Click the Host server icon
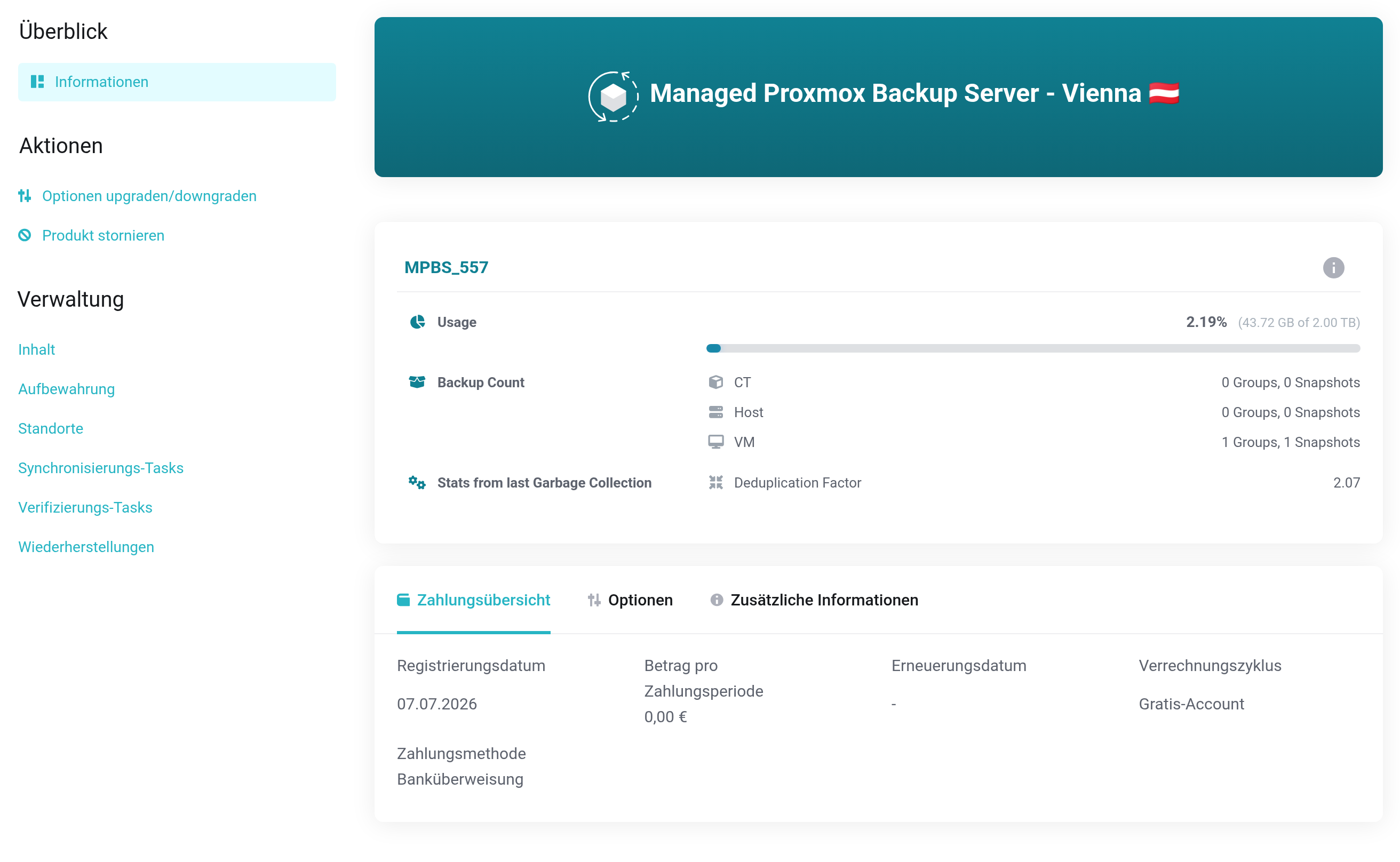1400x862 pixels. point(715,413)
